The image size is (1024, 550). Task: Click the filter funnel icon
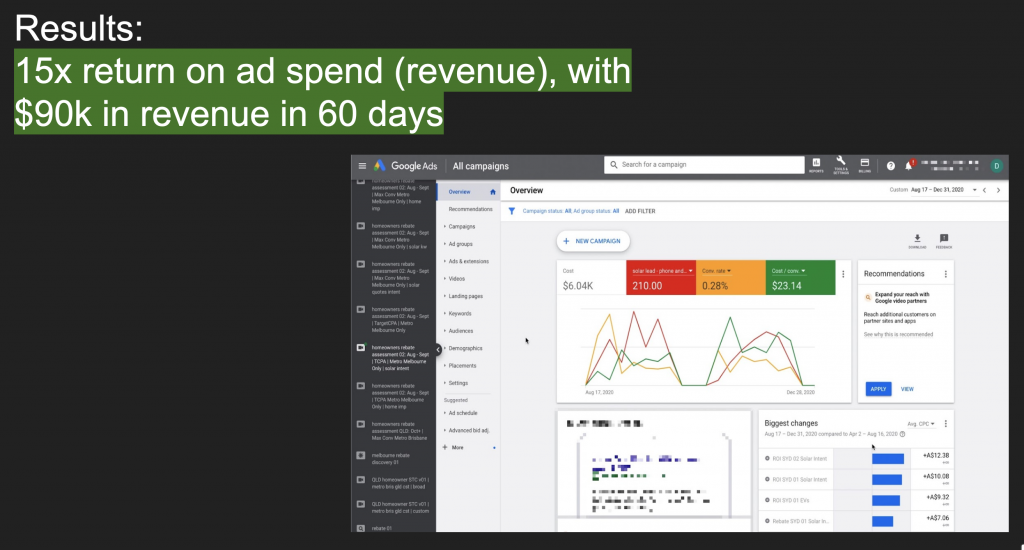tap(512, 211)
